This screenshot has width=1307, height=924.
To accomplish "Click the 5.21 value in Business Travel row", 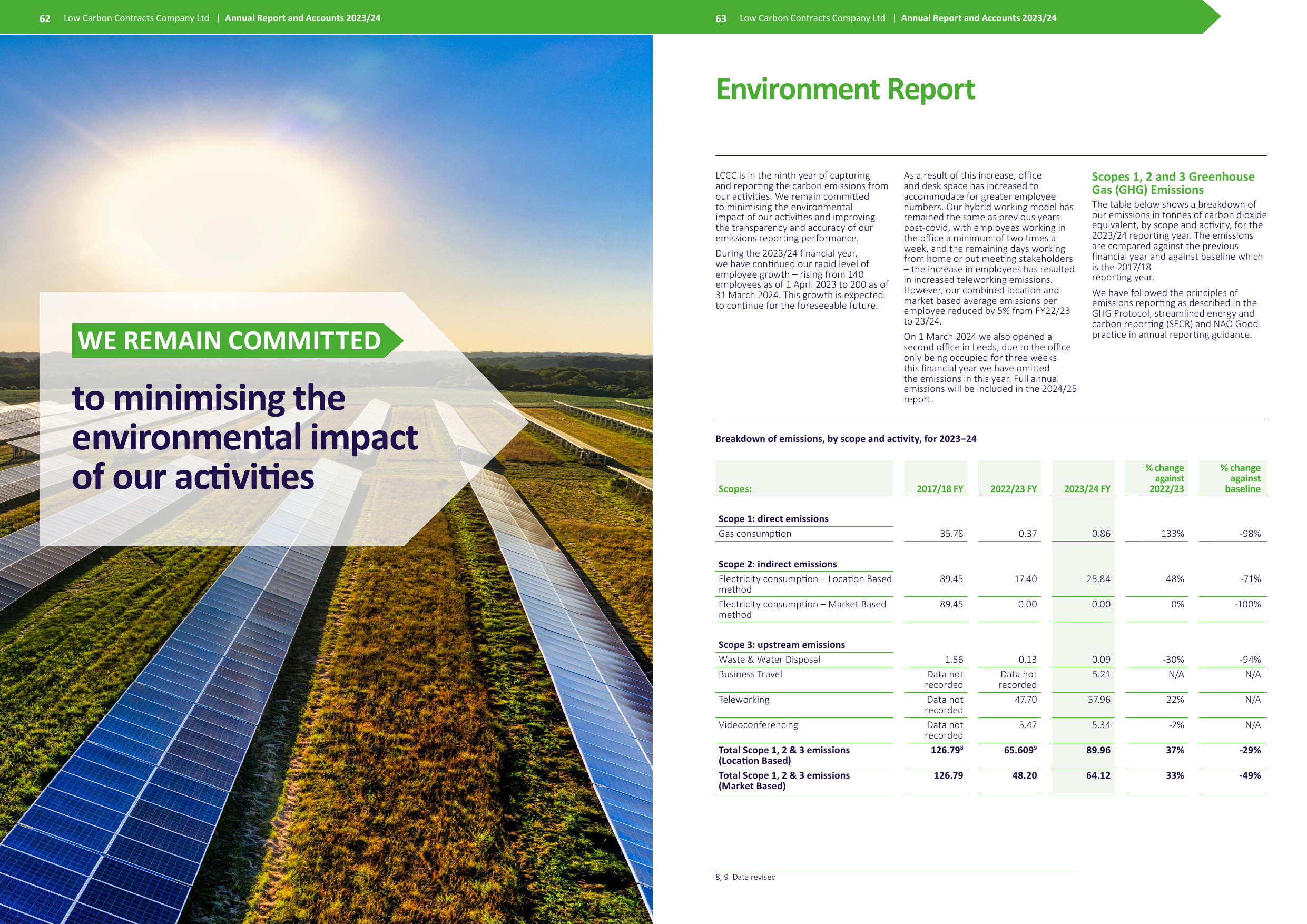I will click(1101, 674).
